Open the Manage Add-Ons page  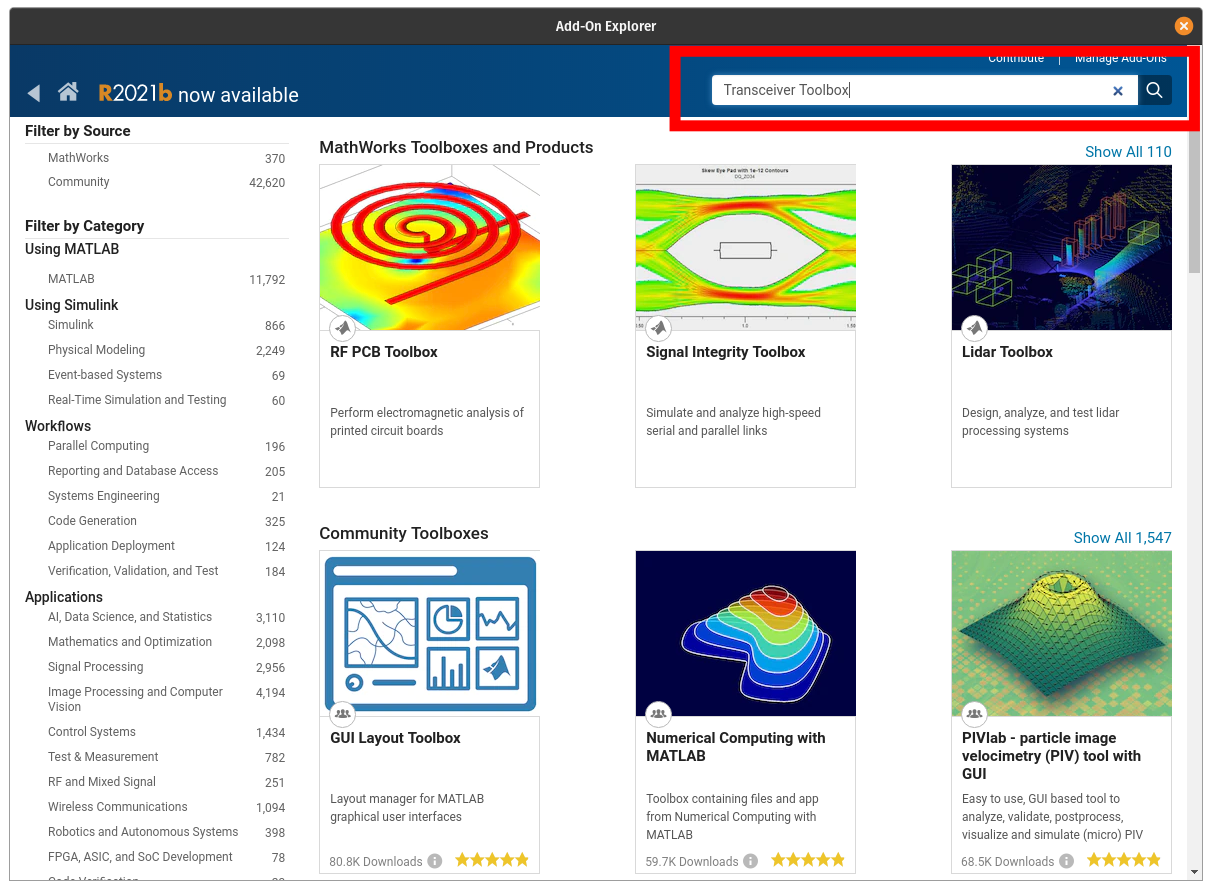(1120, 58)
